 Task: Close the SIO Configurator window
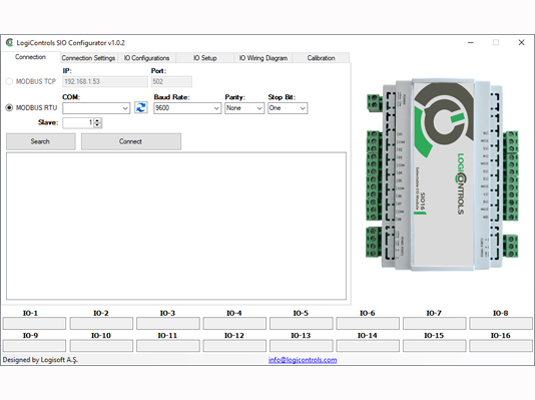(x=521, y=43)
